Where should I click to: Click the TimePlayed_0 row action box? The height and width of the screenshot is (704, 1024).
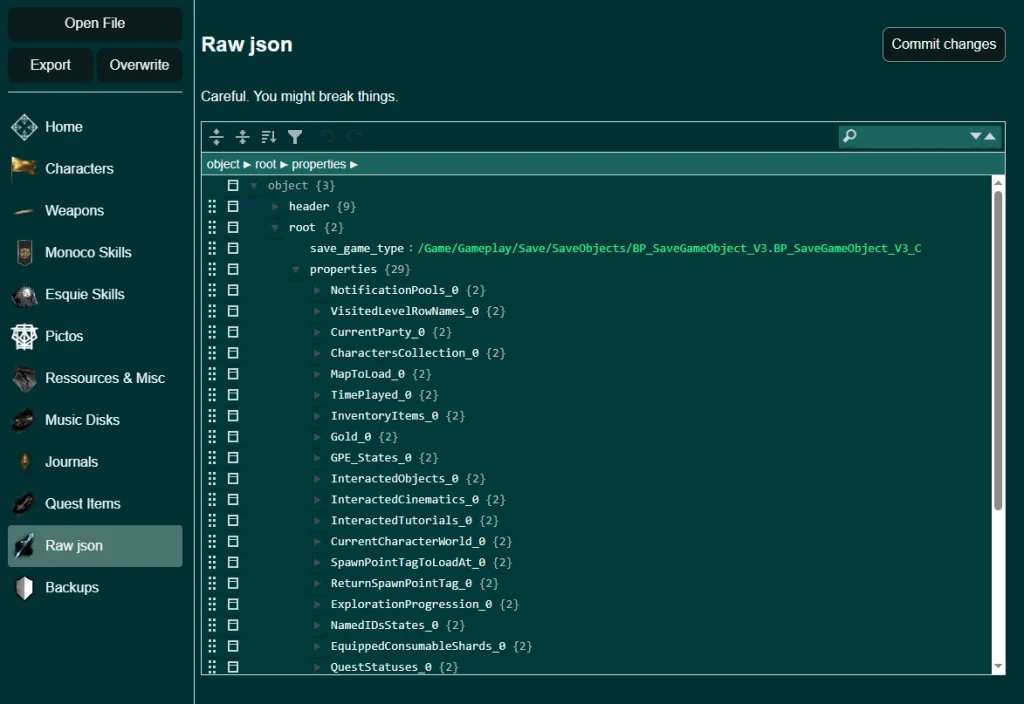(233, 395)
